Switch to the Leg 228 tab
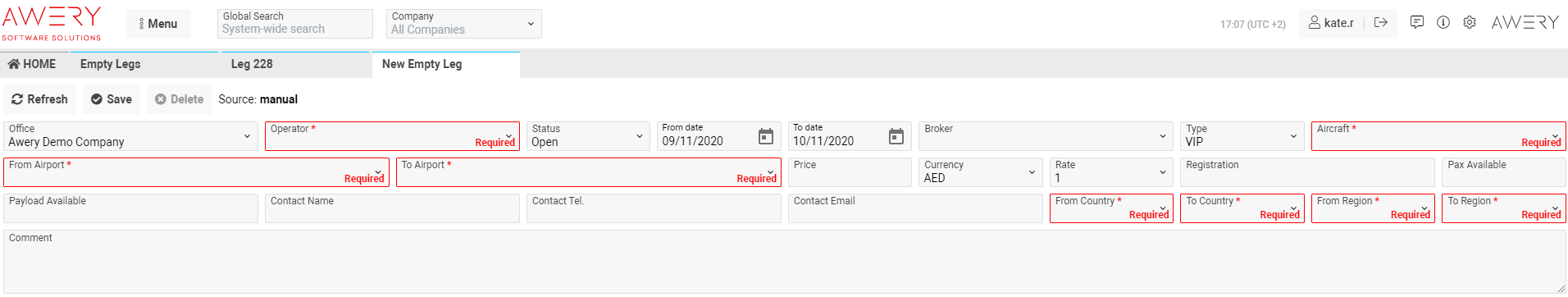Screen dimensions: 1568x297 tap(252, 64)
